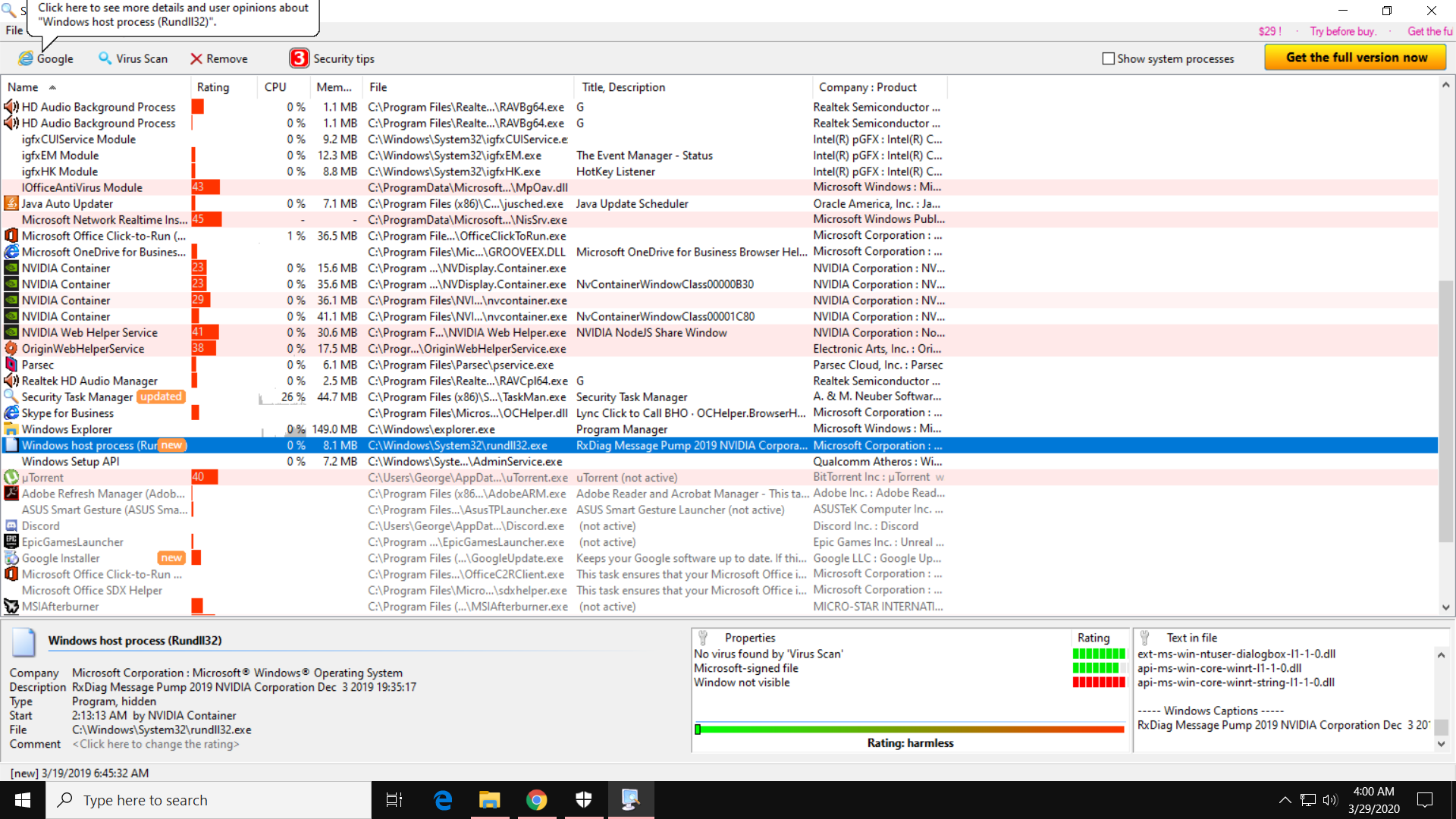1456x819 pixels.
Task: Click the Type here to search box
Action: pos(209,800)
